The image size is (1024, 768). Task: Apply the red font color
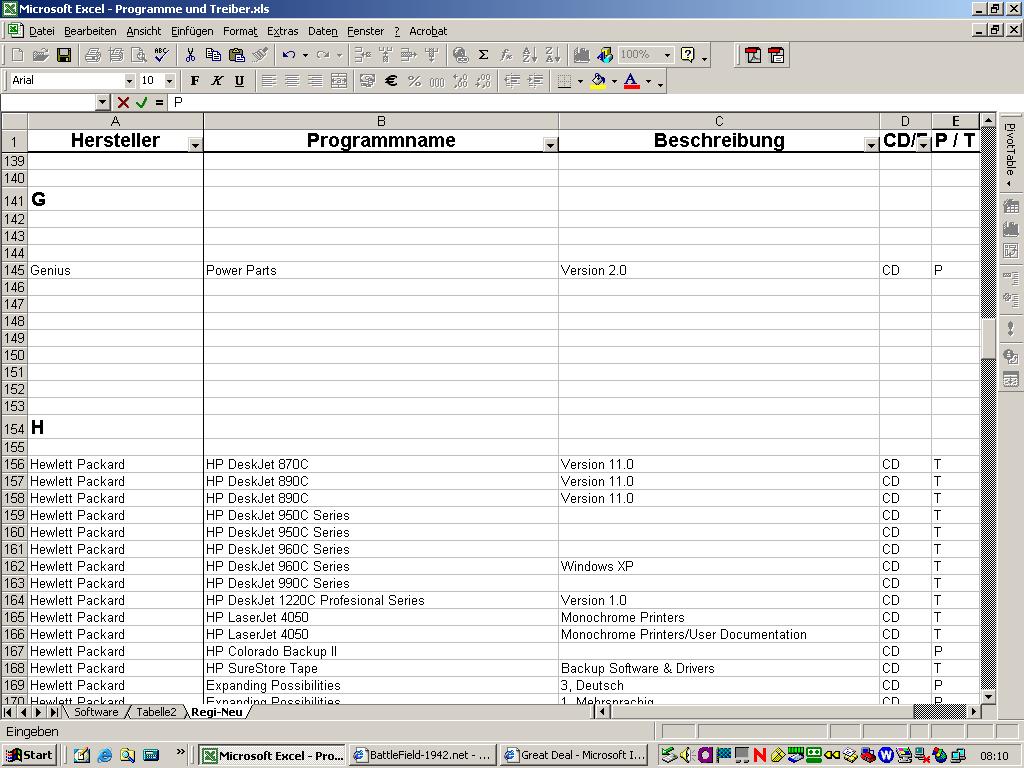[631, 81]
